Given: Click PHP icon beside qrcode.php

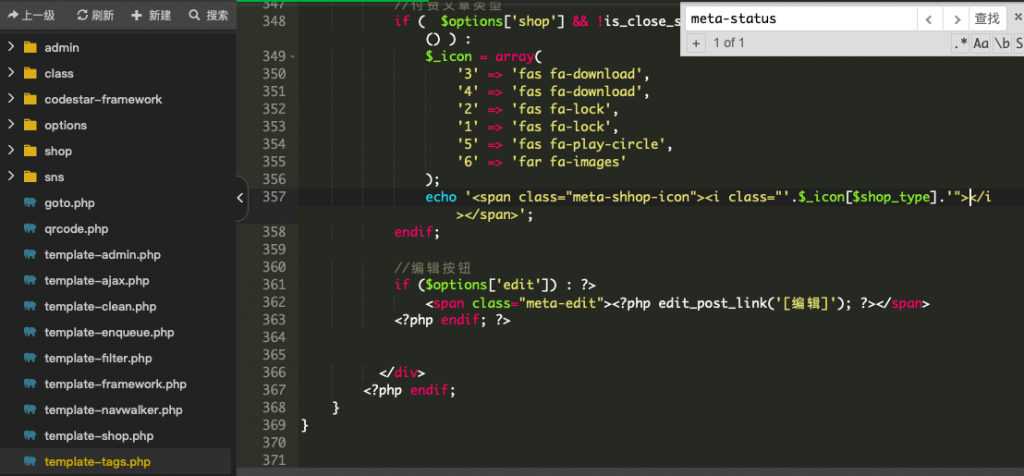Looking at the screenshot, I should 30,229.
